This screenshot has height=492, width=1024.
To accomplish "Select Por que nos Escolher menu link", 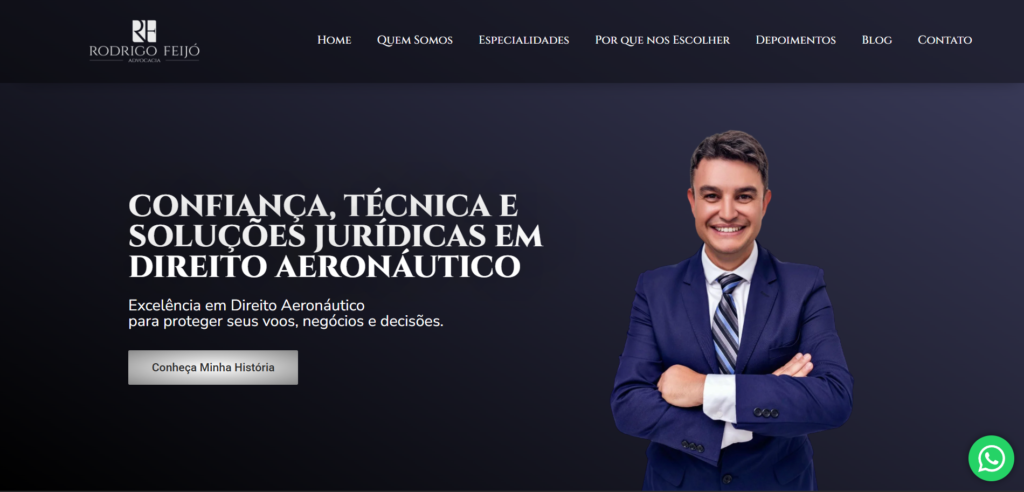I will pos(662,40).
